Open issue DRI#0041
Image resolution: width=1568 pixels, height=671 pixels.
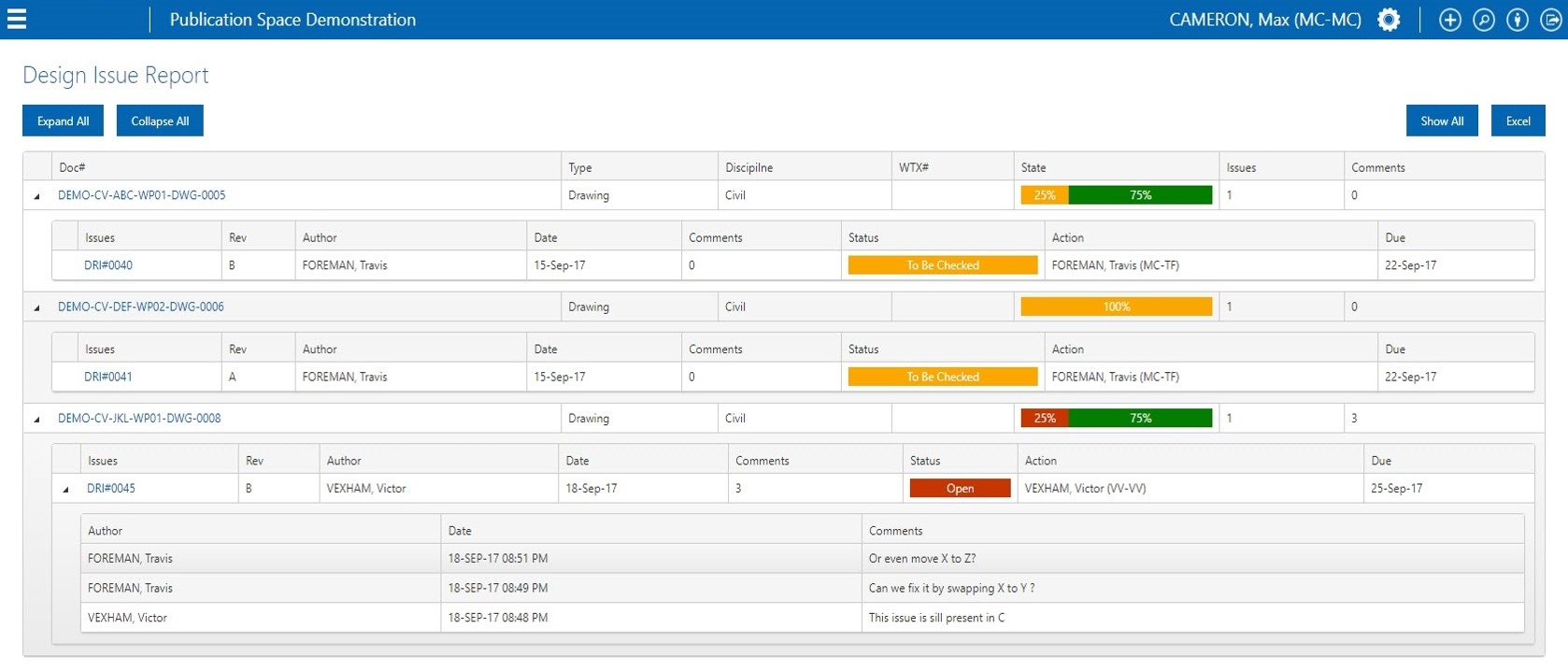click(108, 377)
